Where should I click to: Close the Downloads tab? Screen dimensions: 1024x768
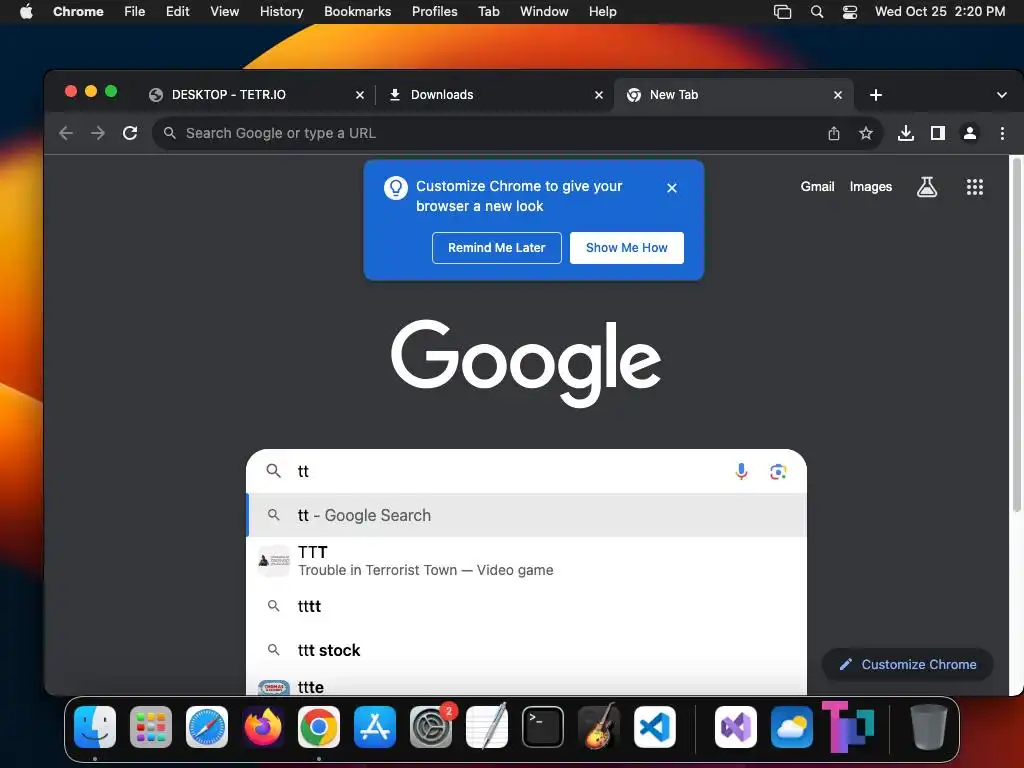pyautogui.click(x=599, y=95)
